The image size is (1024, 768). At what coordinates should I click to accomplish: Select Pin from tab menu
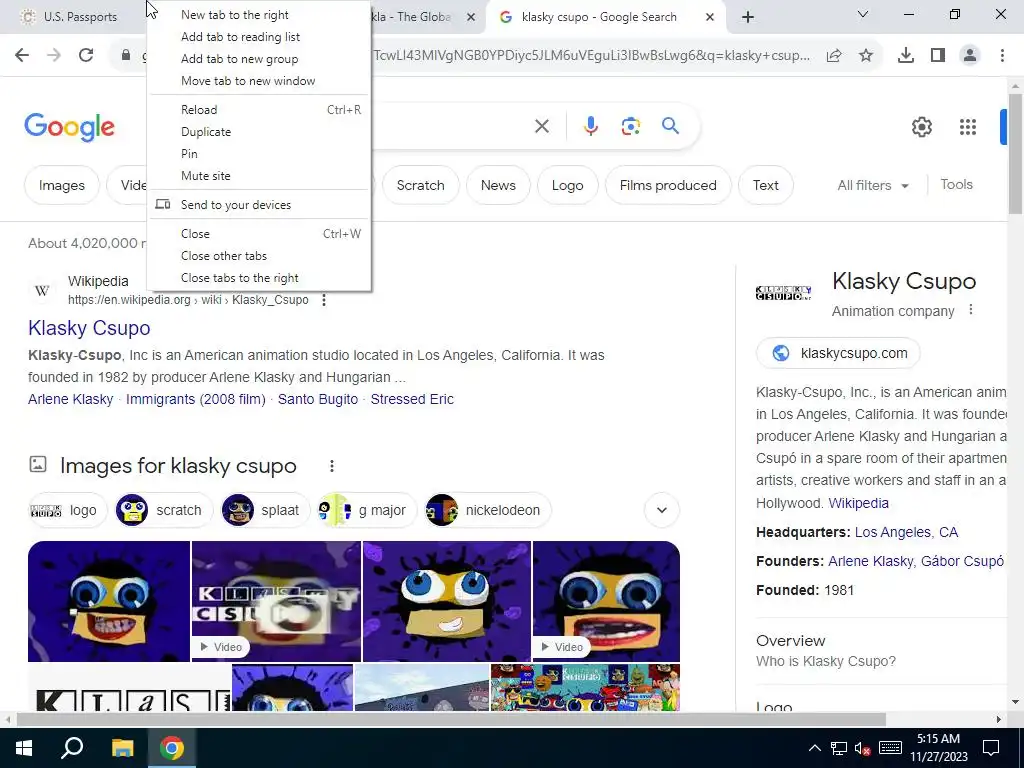point(260,154)
